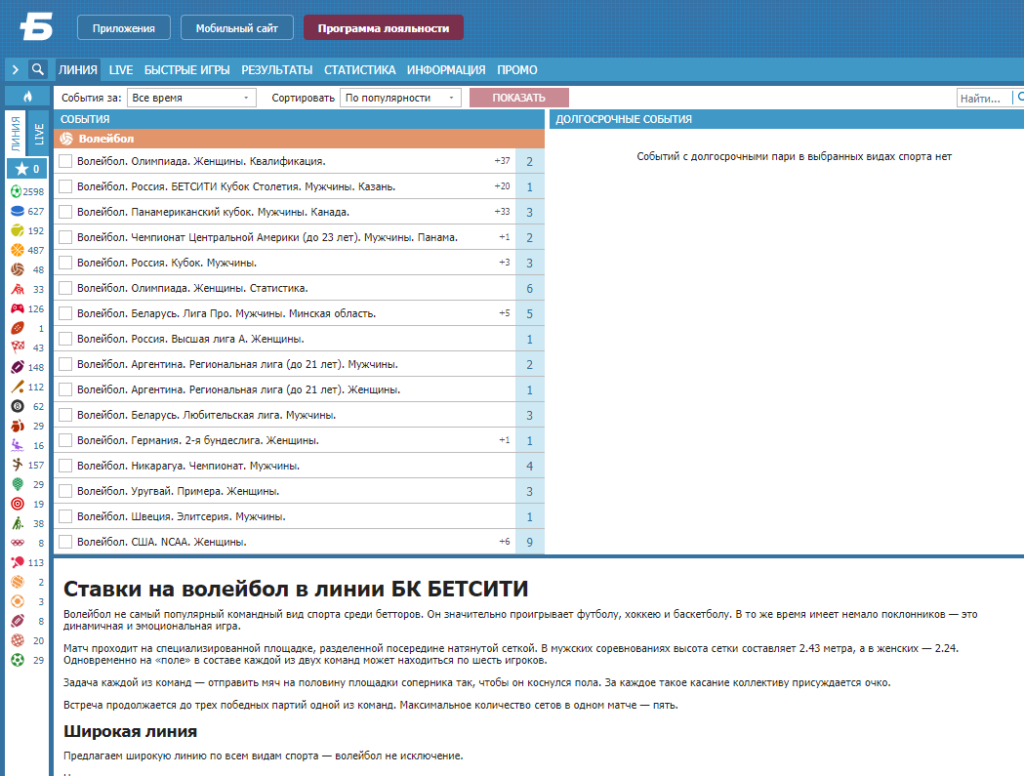Select ice hockey puck icon with 627 events

(x=18, y=211)
